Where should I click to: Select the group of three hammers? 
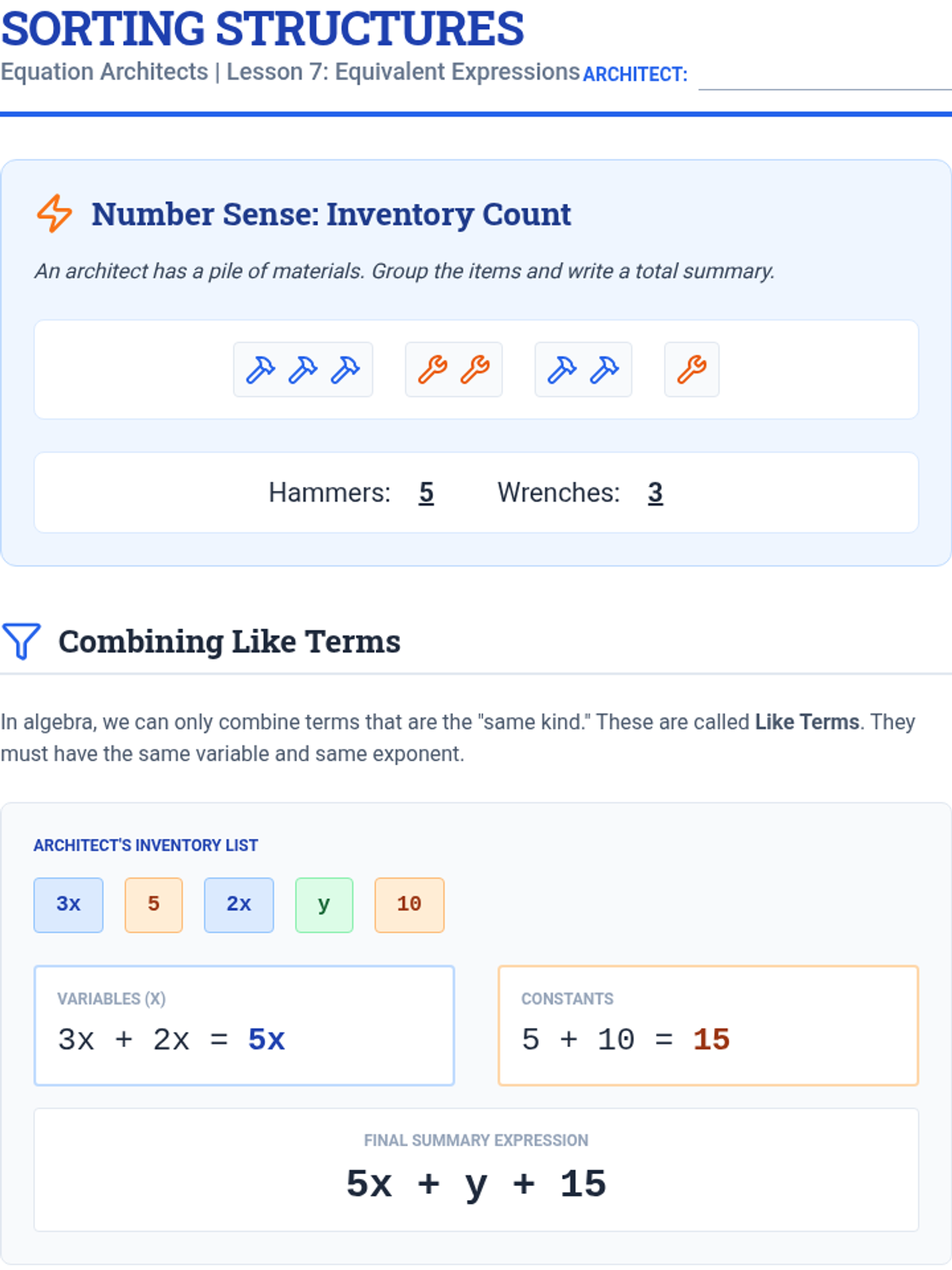pos(303,369)
